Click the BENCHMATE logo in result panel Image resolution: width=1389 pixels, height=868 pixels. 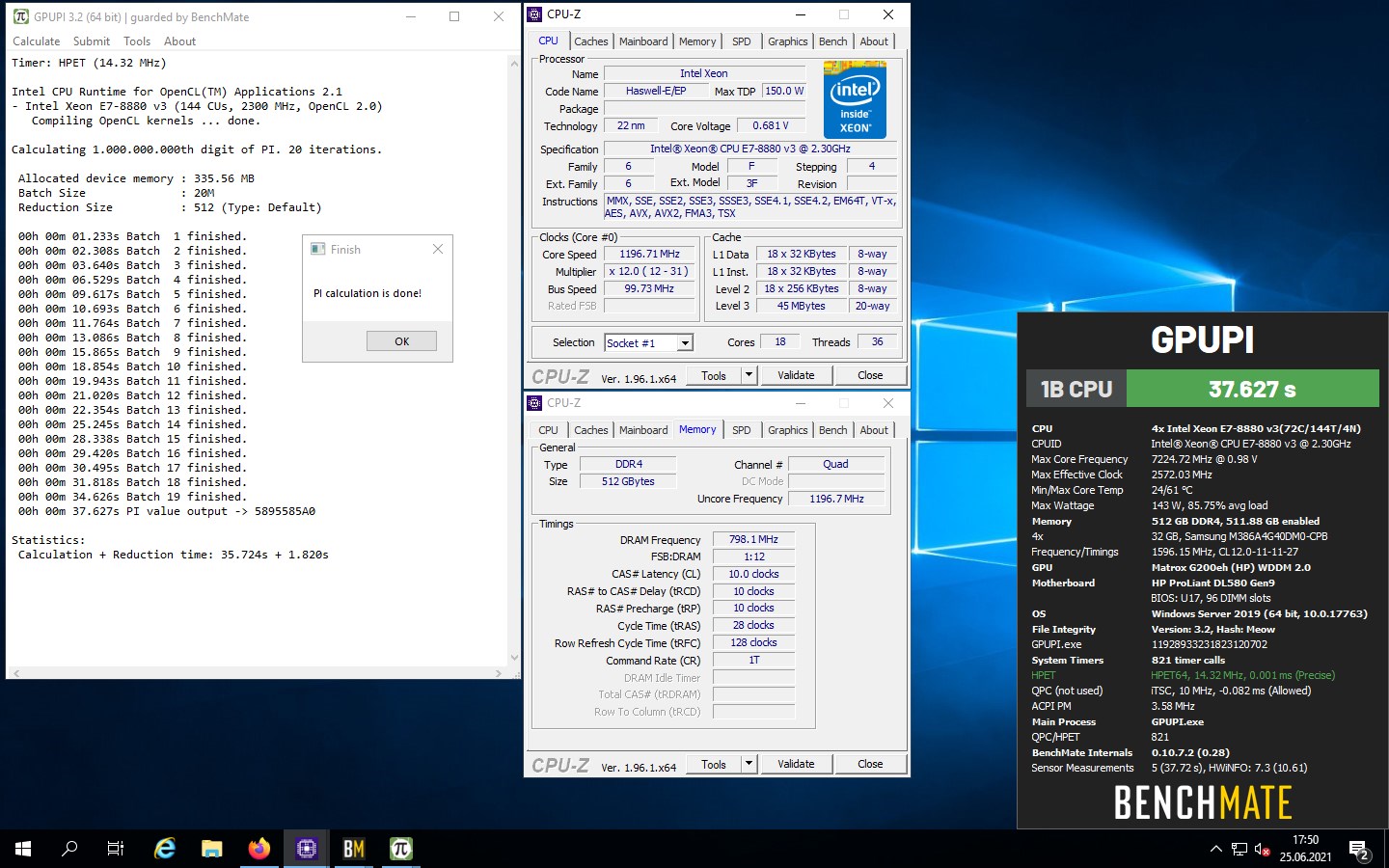[x=1203, y=802]
